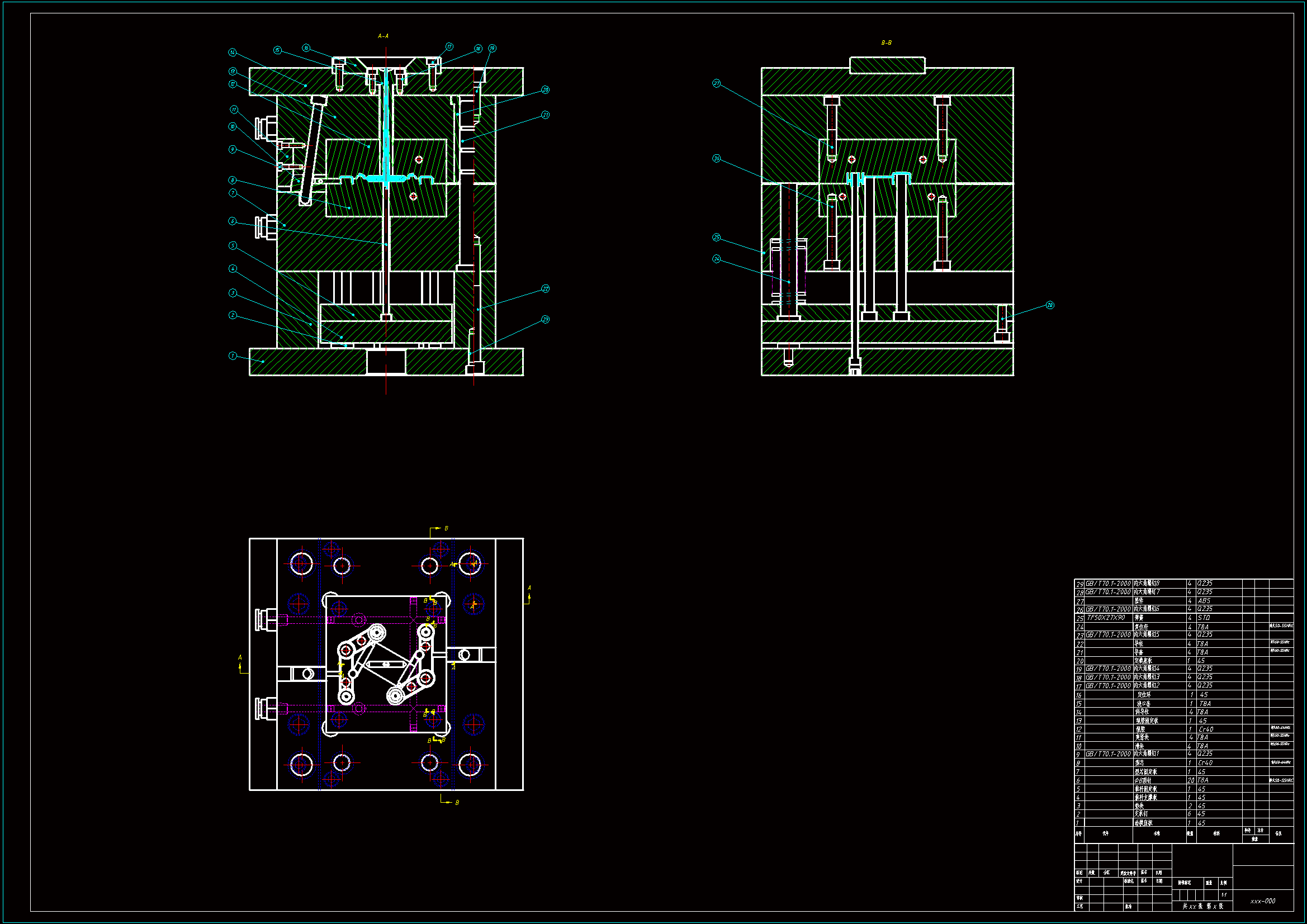
Task: Click the ABS material cell in row 27
Action: click(1204, 601)
